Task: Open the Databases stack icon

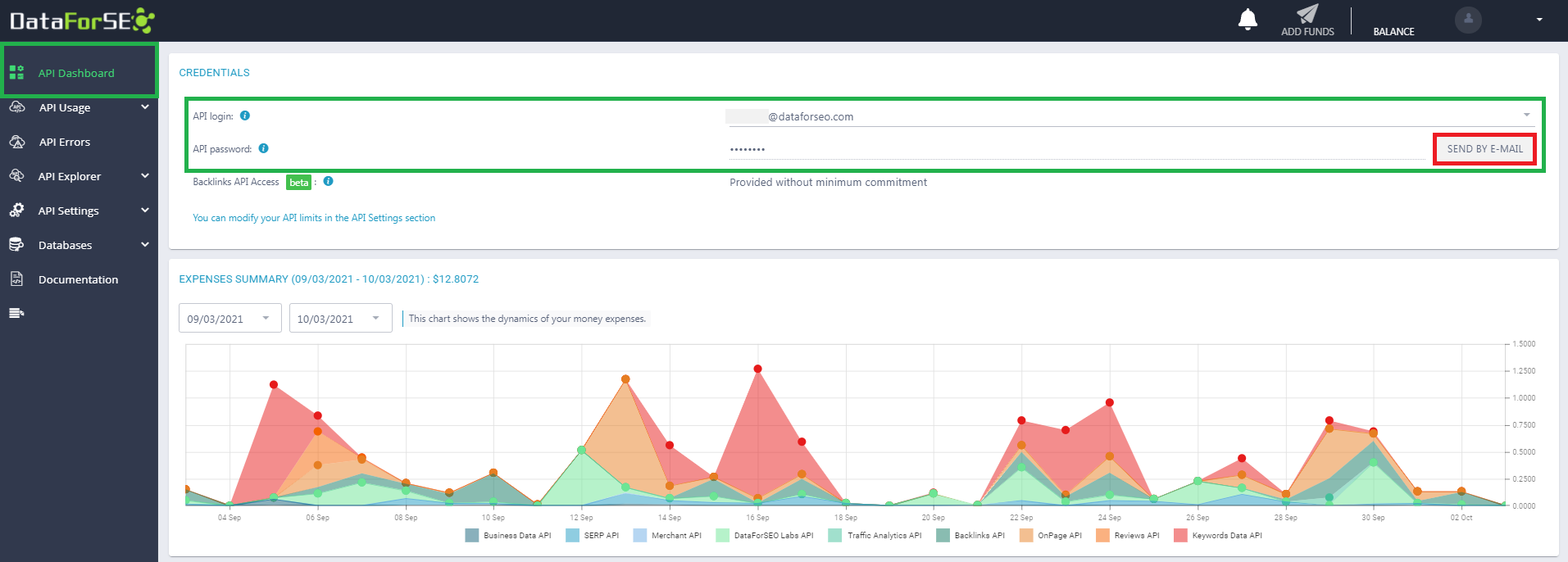Action: tap(16, 244)
